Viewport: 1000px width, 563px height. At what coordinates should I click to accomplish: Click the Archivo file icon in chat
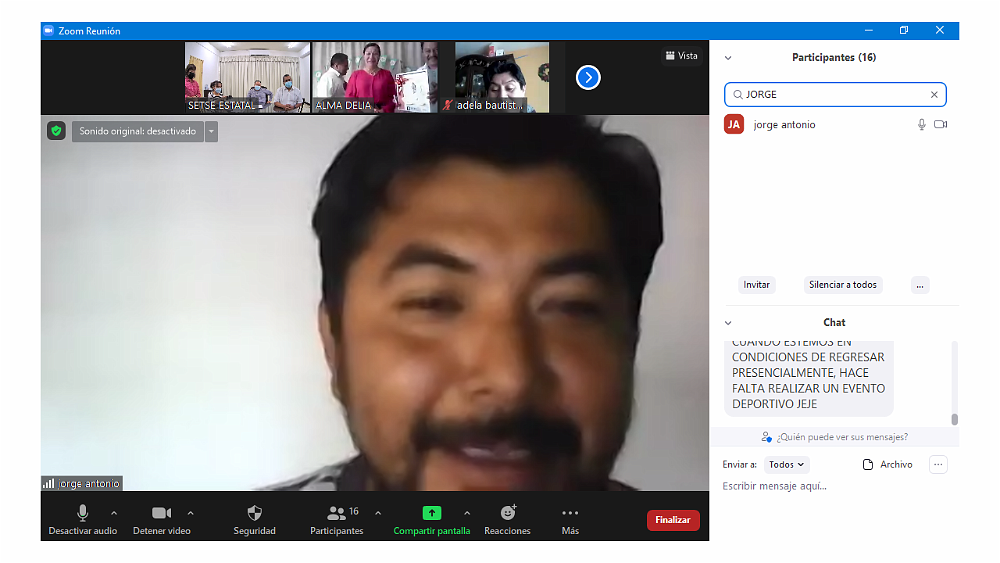point(868,465)
